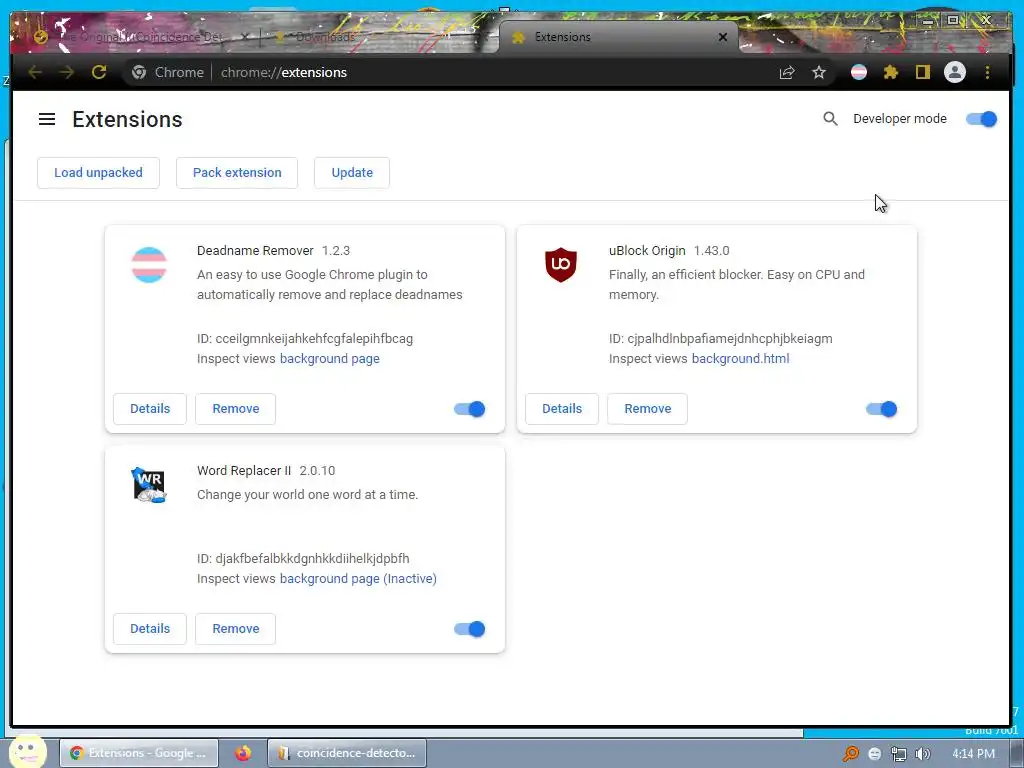The image size is (1024, 768).
Task: Open Details for Word Replacer II
Action: click(x=150, y=629)
